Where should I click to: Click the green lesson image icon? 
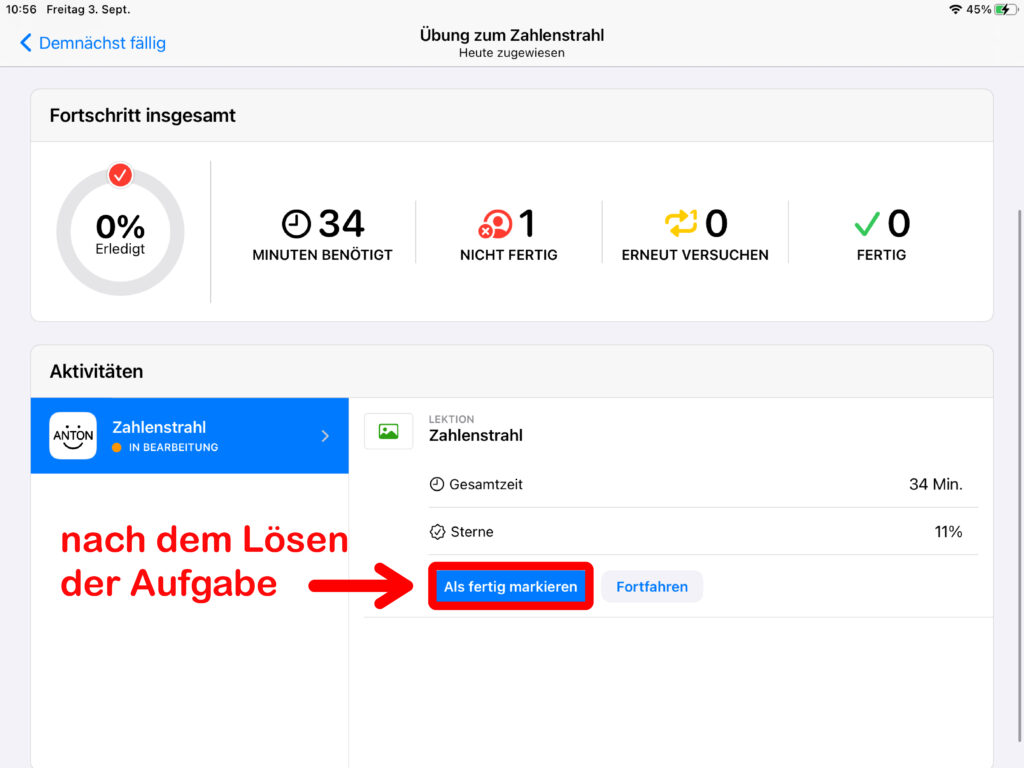(x=388, y=431)
